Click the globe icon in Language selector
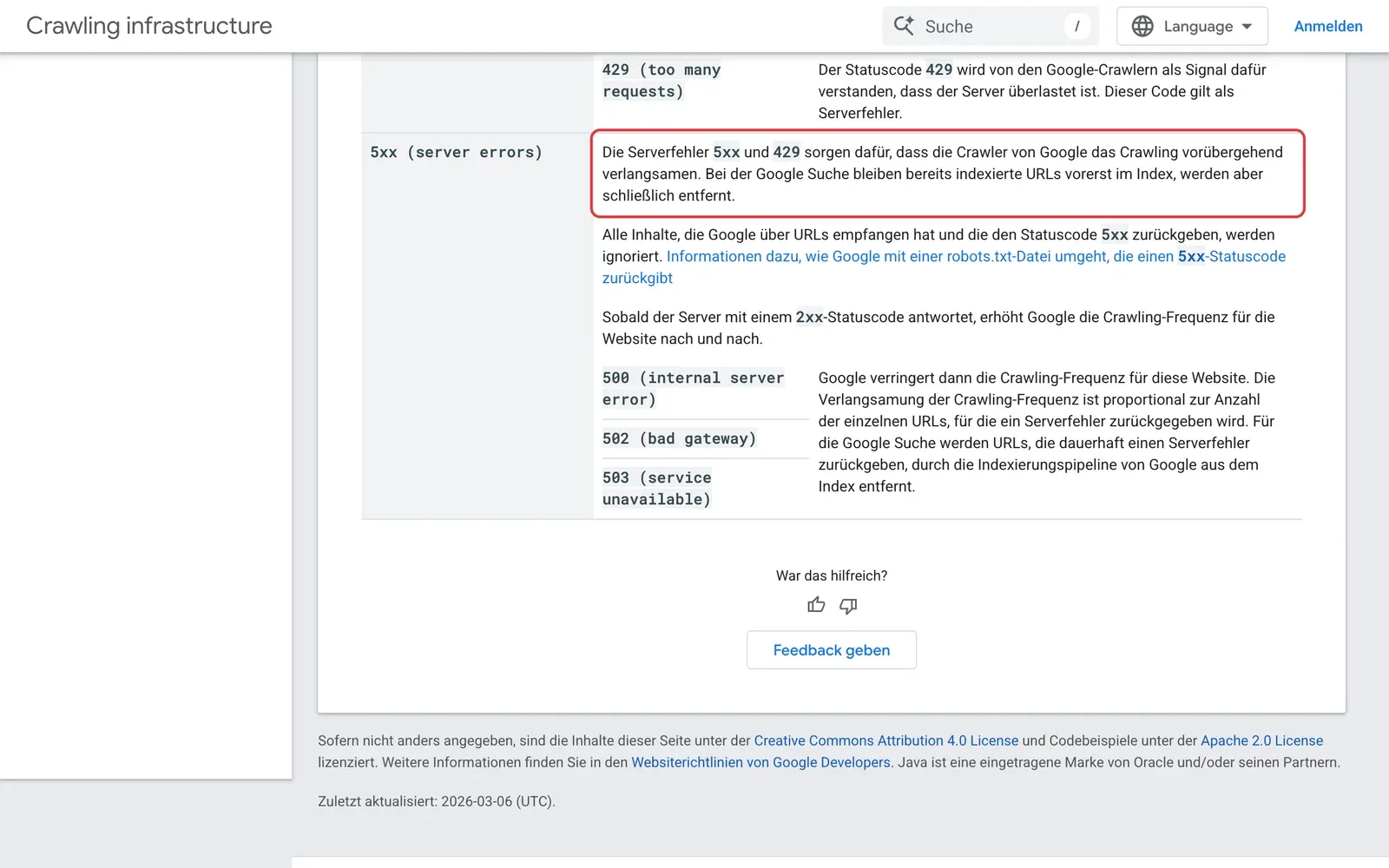The image size is (1389, 868). (1142, 26)
